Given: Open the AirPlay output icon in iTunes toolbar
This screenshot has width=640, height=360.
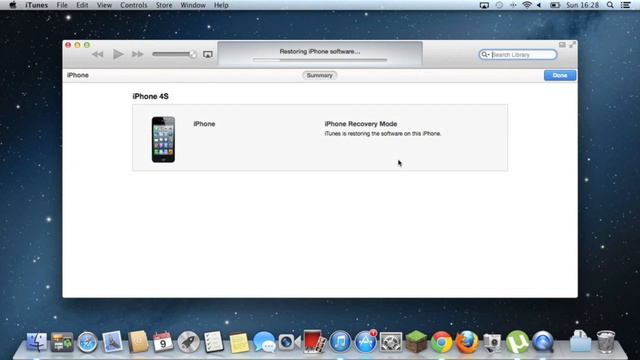Looking at the screenshot, I should 208,54.
